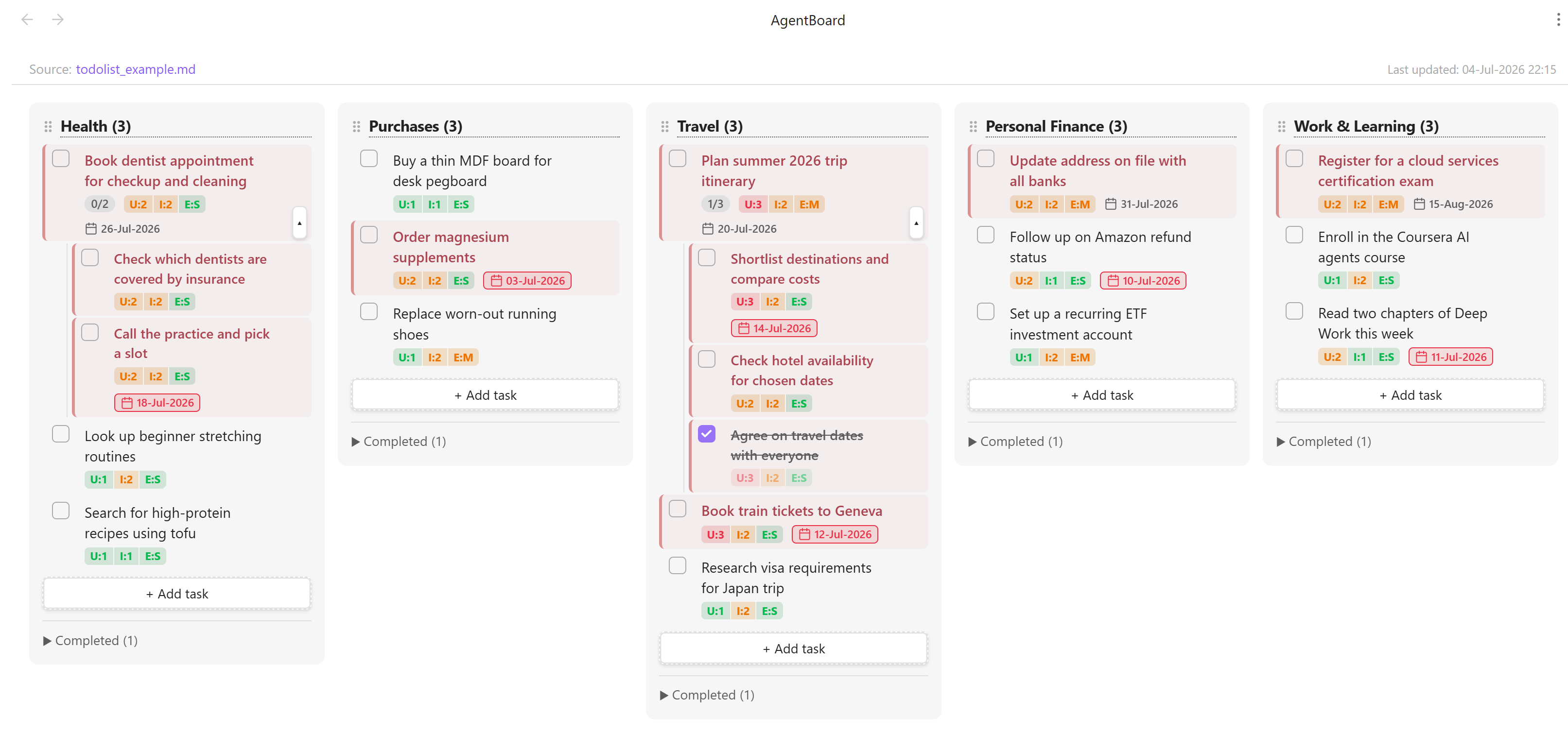Click the forward navigation arrow
This screenshot has height=733, width=1568.
click(x=58, y=19)
